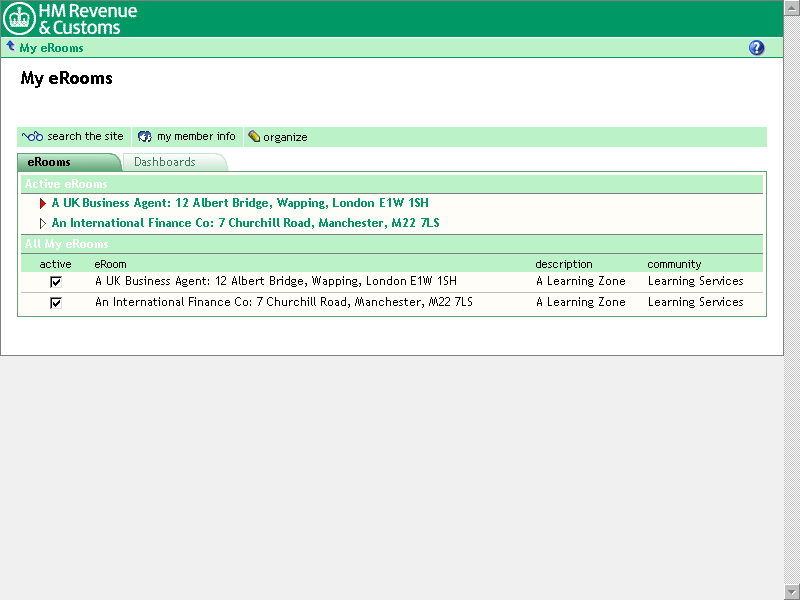The width and height of the screenshot is (800, 600).
Task: Expand the An International Finance Co triangle
Action: 43,224
